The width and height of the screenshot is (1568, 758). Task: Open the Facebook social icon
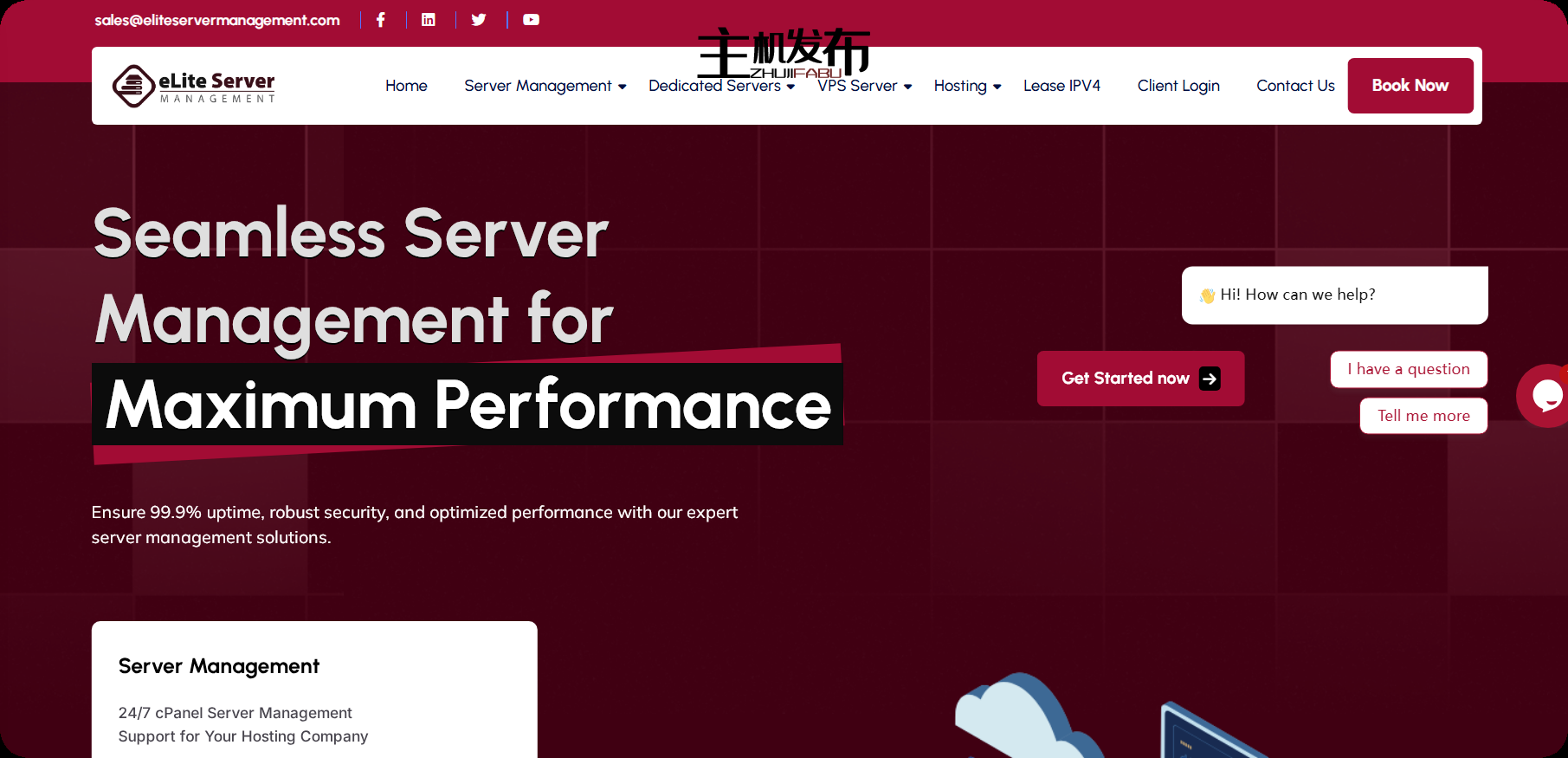tap(380, 20)
